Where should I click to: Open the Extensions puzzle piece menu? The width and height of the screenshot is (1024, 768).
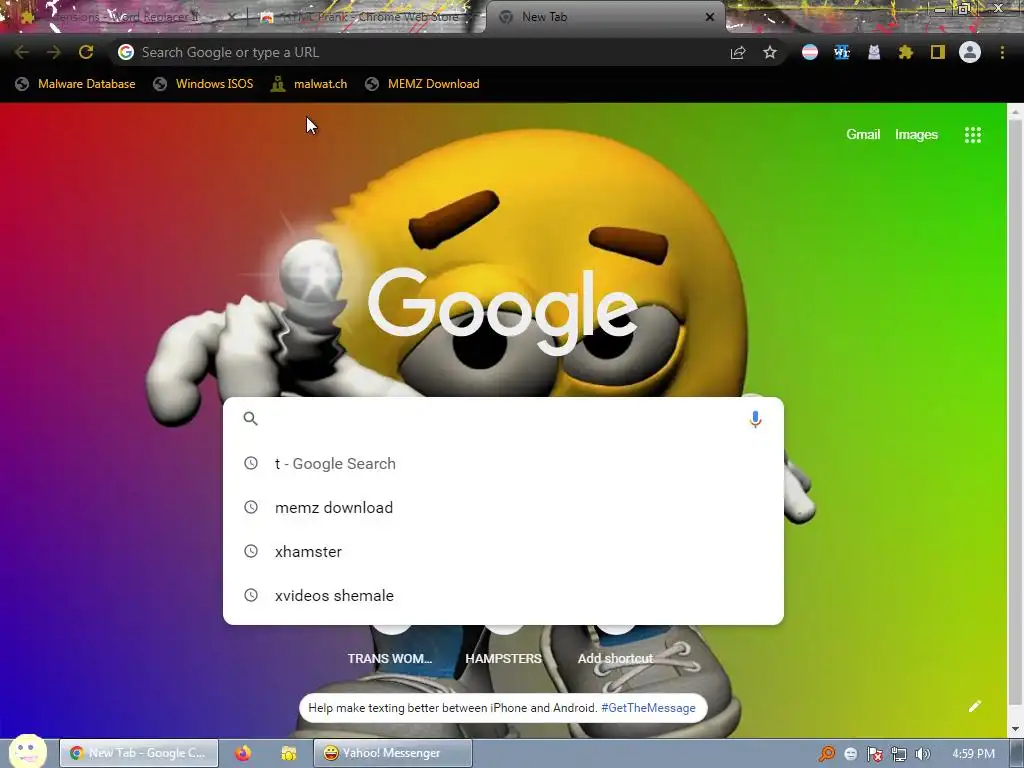[906, 52]
